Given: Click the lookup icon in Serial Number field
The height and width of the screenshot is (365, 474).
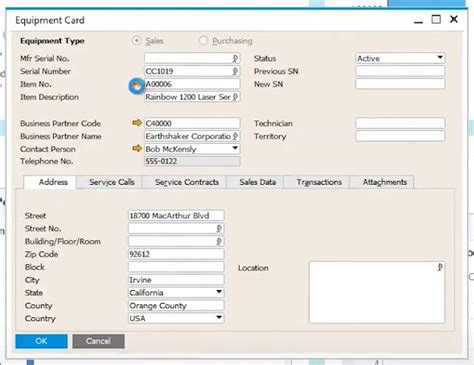Looking at the screenshot, I should click(235, 71).
